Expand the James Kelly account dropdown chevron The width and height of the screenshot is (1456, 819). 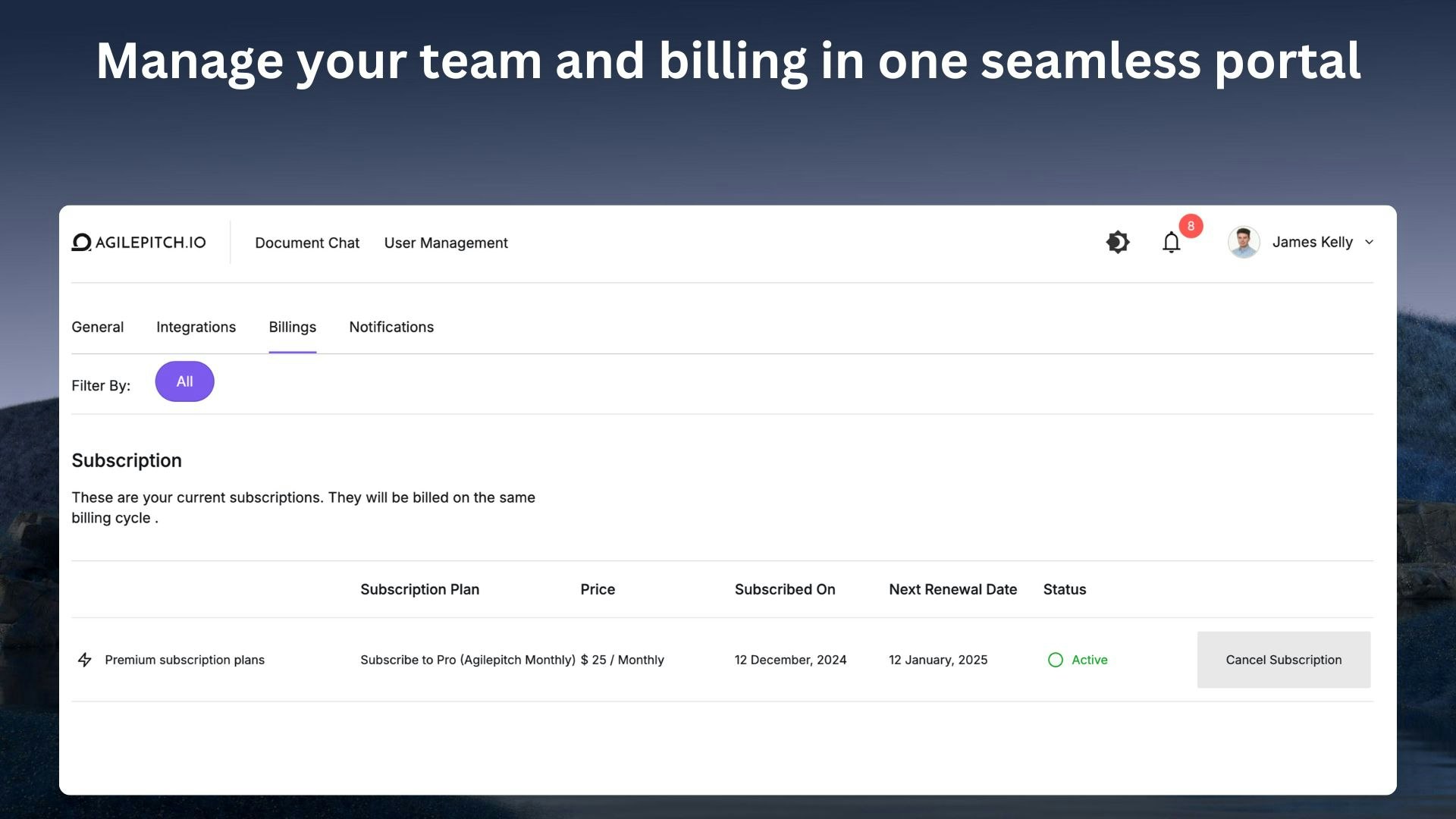click(x=1369, y=243)
